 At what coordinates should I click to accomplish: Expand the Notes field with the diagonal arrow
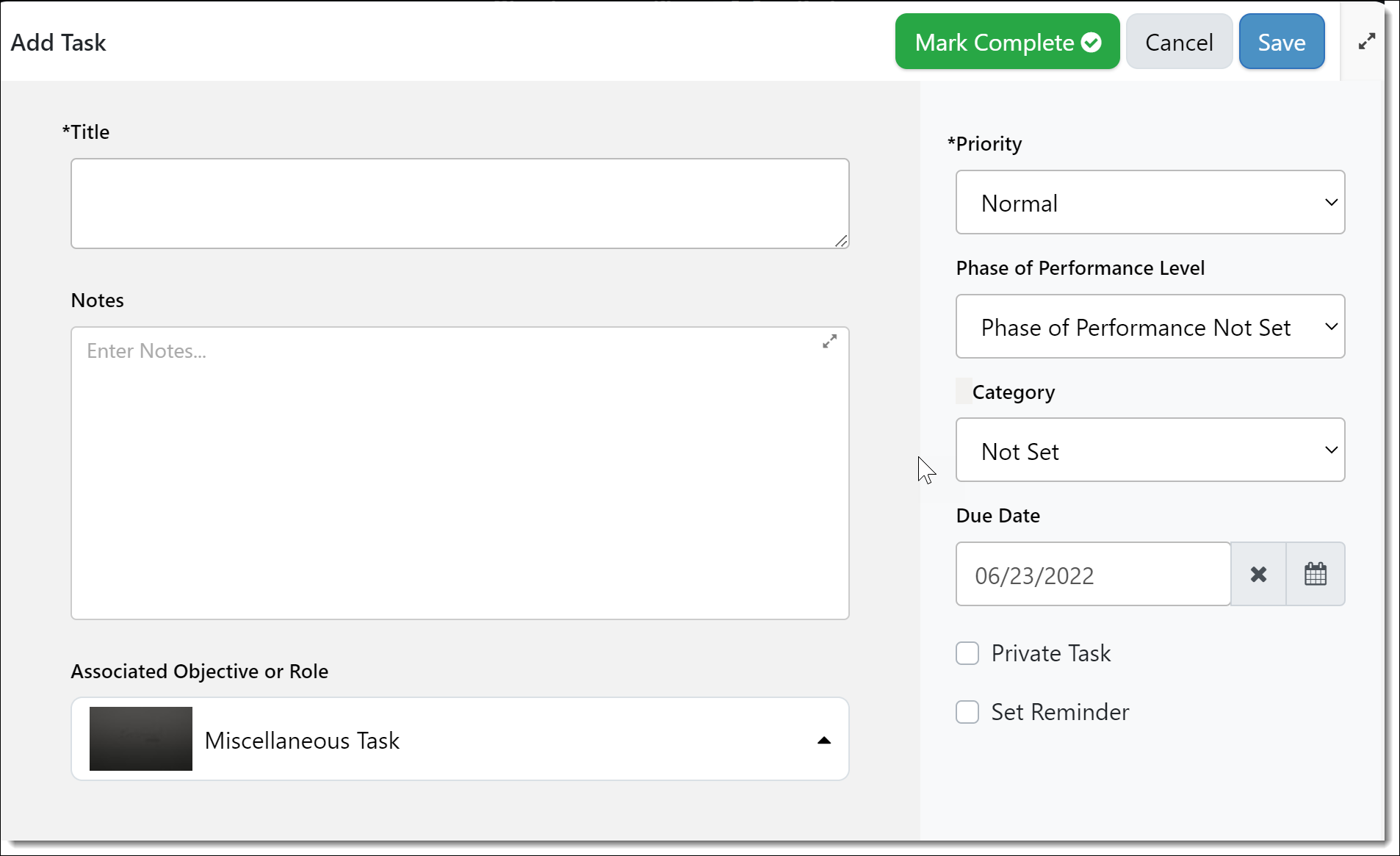[829, 341]
